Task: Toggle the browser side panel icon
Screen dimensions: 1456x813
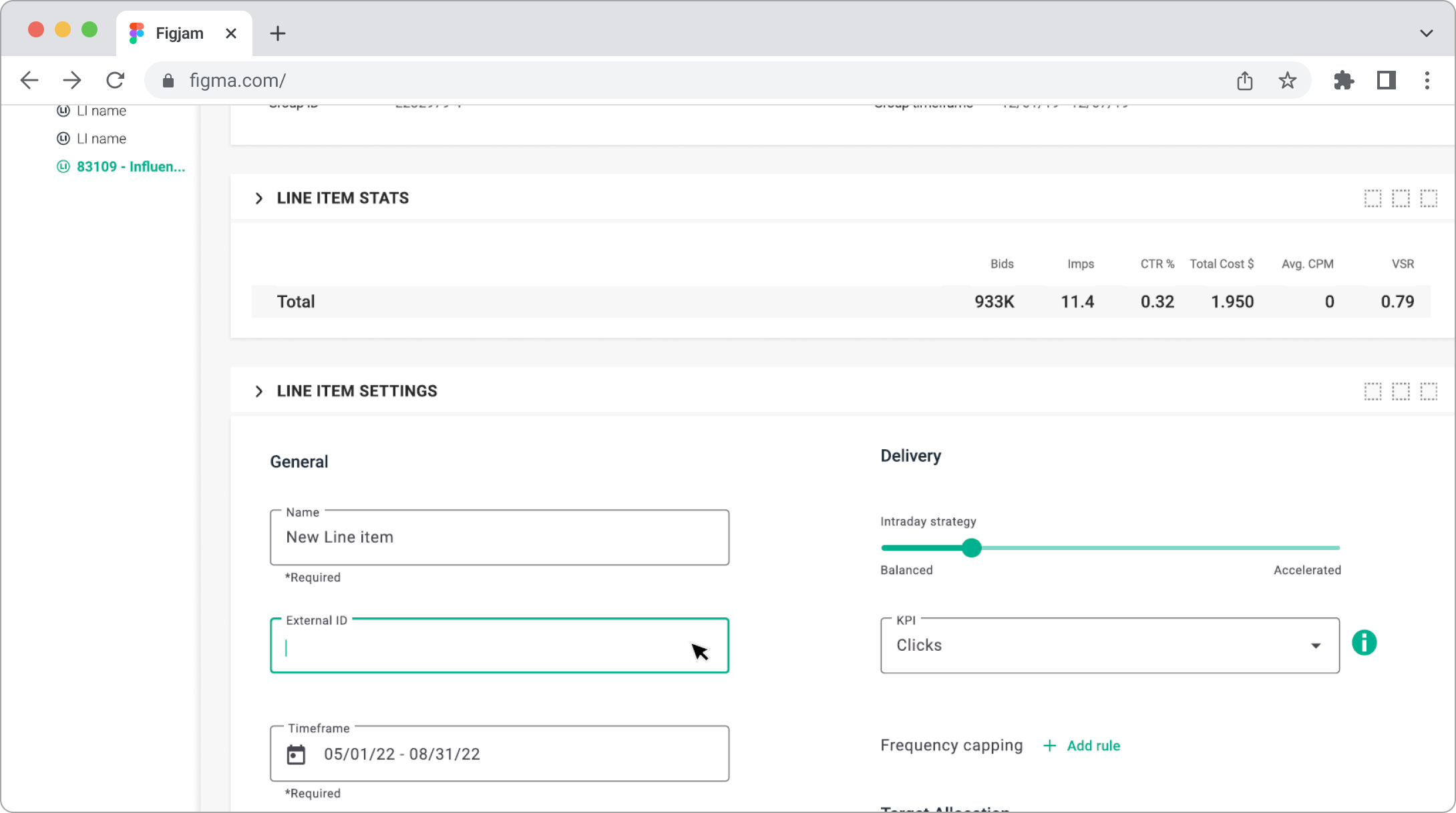Action: coord(1387,81)
